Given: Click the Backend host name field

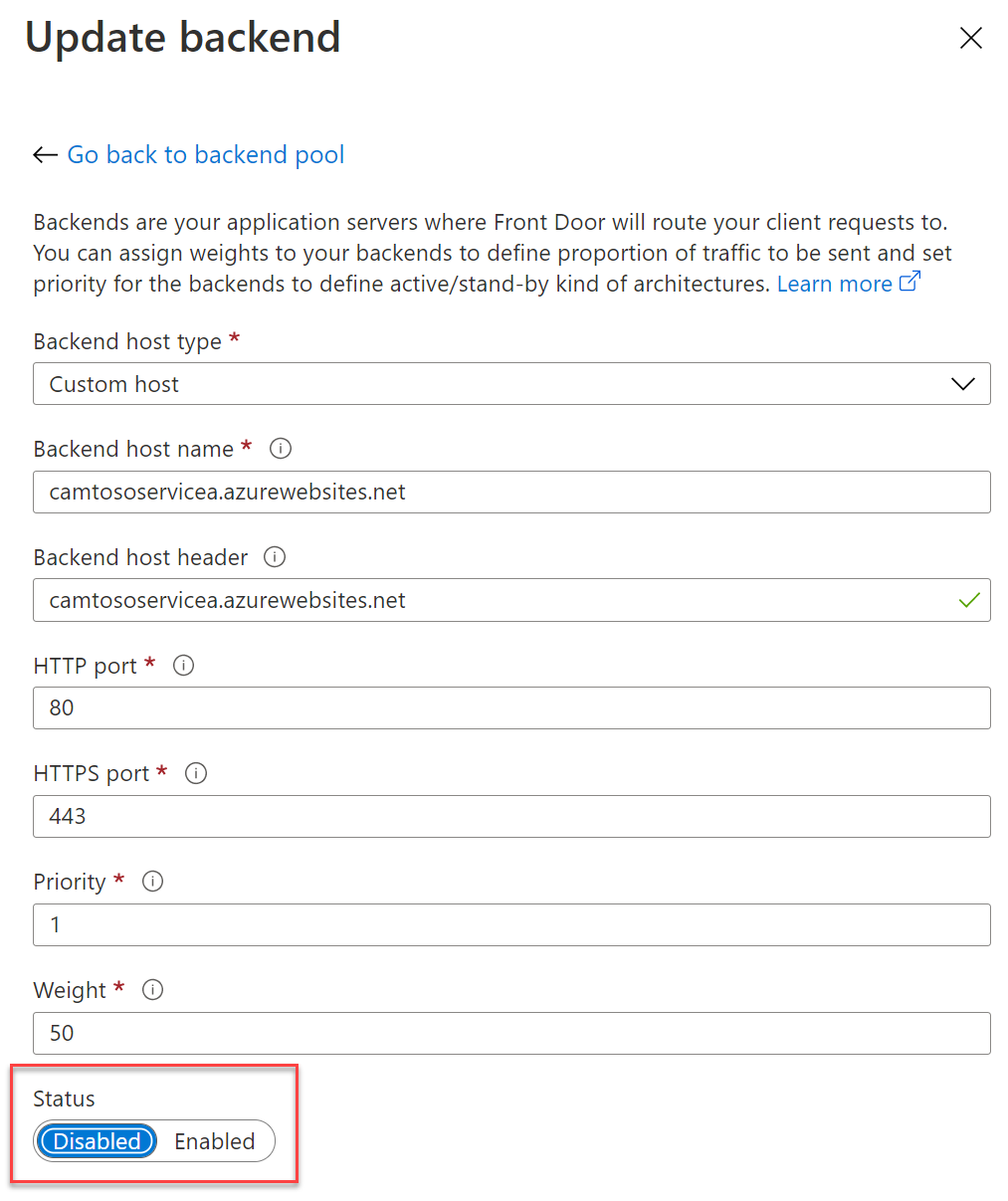Looking at the screenshot, I should (x=511, y=493).
